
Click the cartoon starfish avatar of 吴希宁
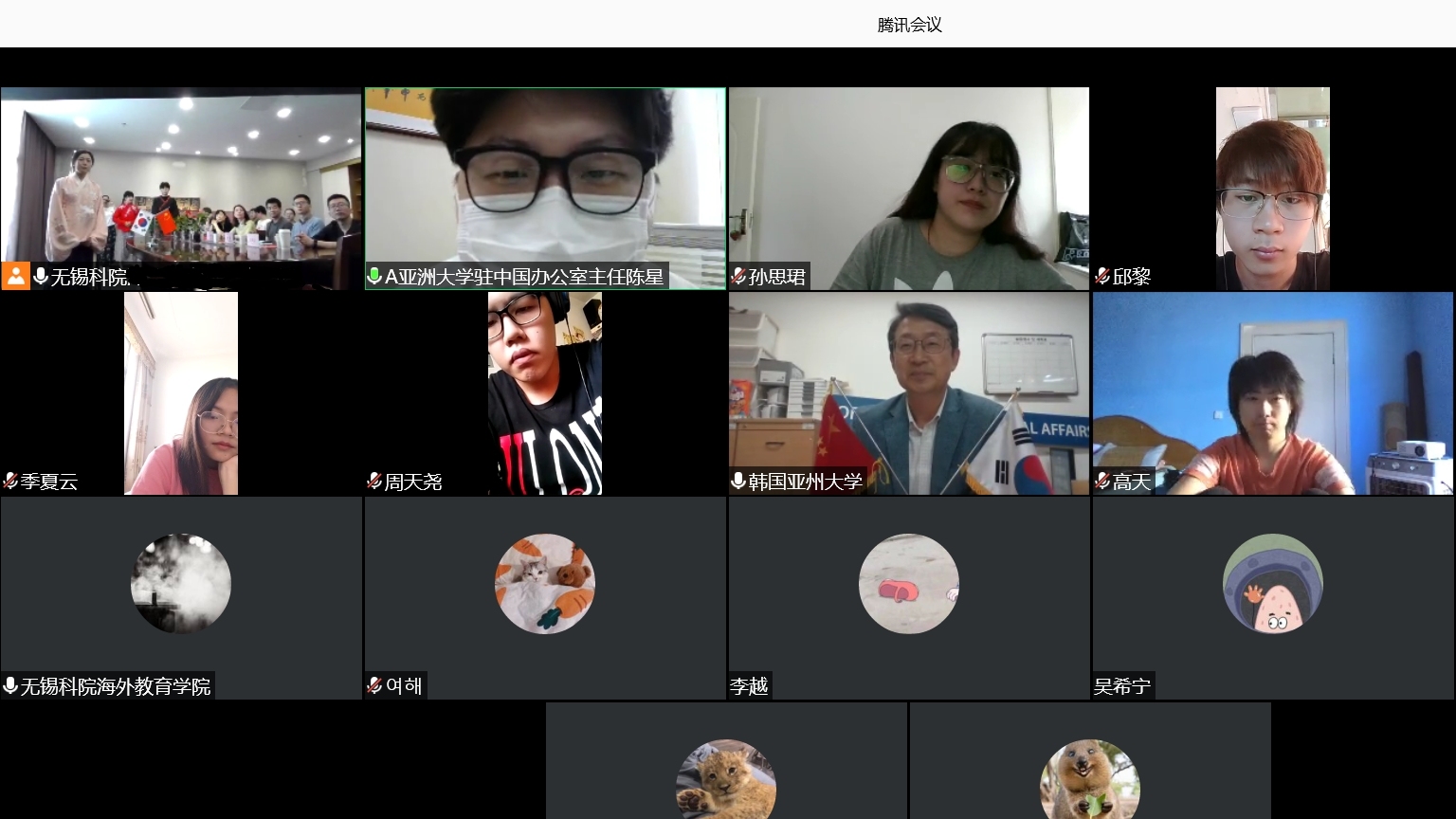tap(1272, 584)
